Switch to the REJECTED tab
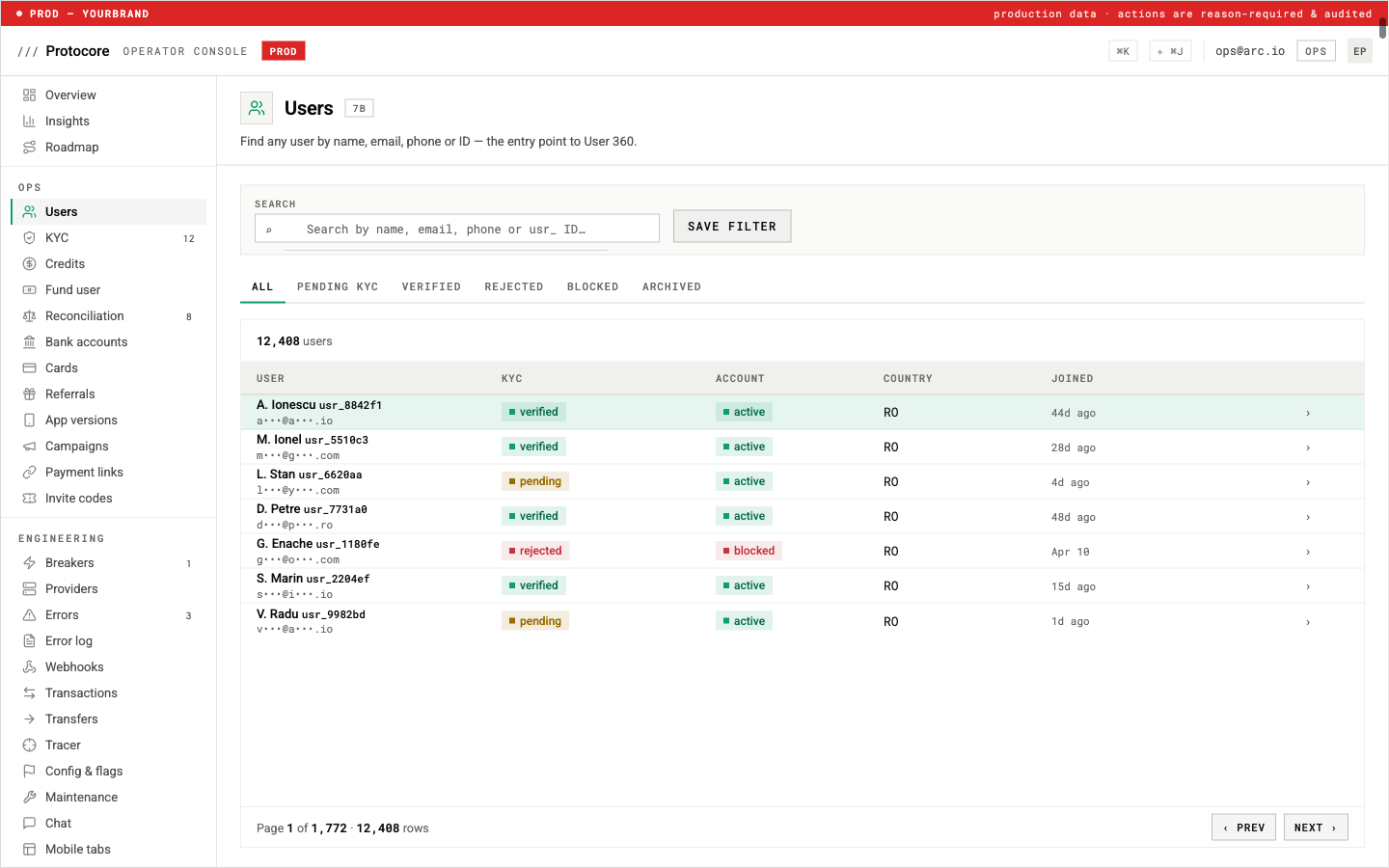The width and height of the screenshot is (1389, 868). click(x=514, y=287)
